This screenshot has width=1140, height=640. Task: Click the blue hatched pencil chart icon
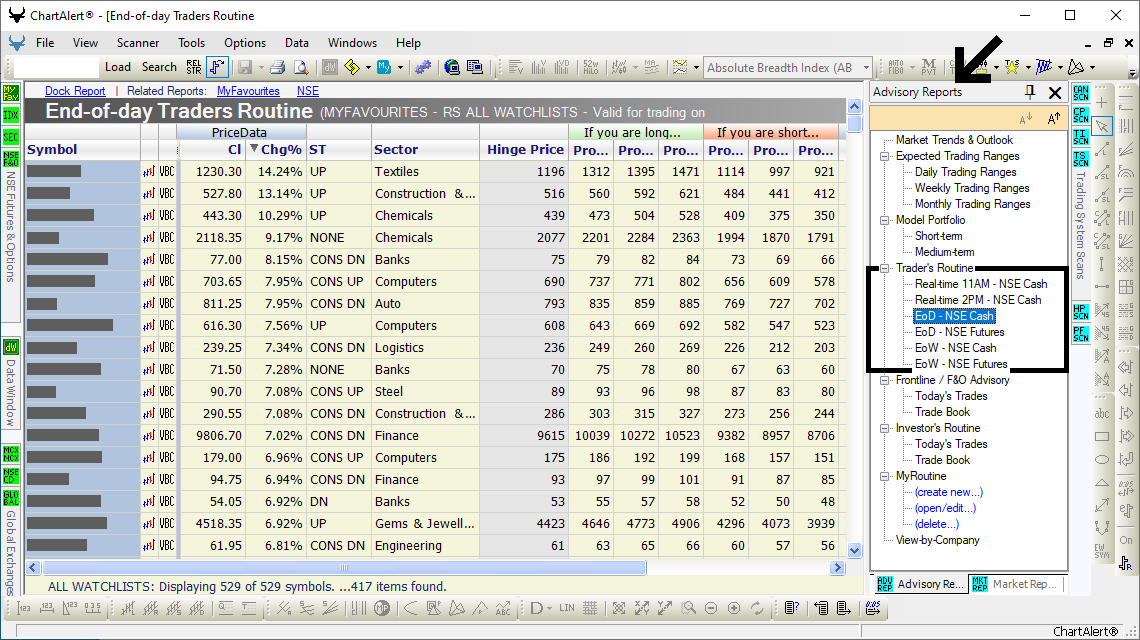point(1044,67)
